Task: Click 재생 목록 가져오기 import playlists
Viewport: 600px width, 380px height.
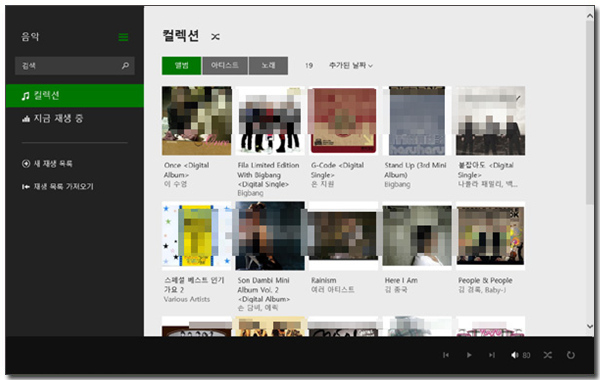Action: (57, 186)
